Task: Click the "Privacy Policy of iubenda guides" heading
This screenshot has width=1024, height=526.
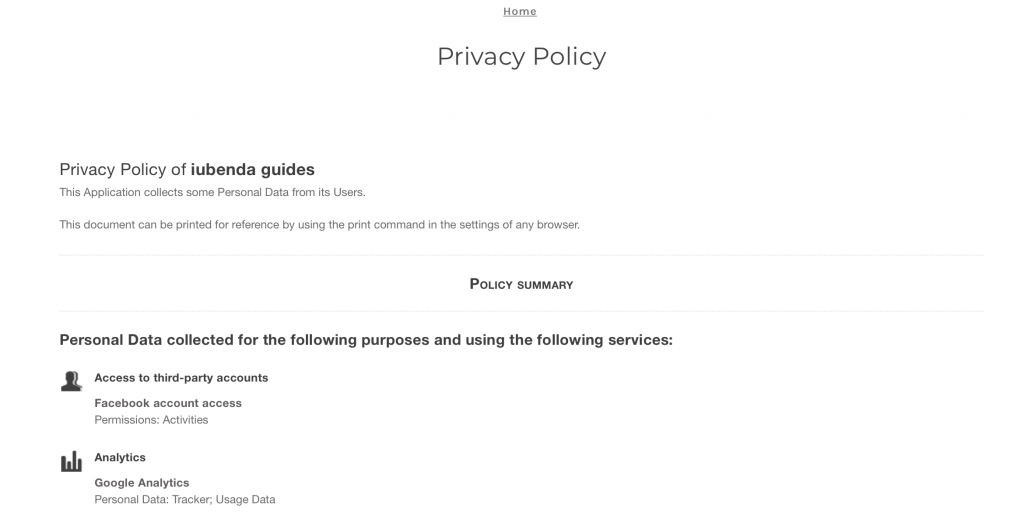Action: [187, 170]
